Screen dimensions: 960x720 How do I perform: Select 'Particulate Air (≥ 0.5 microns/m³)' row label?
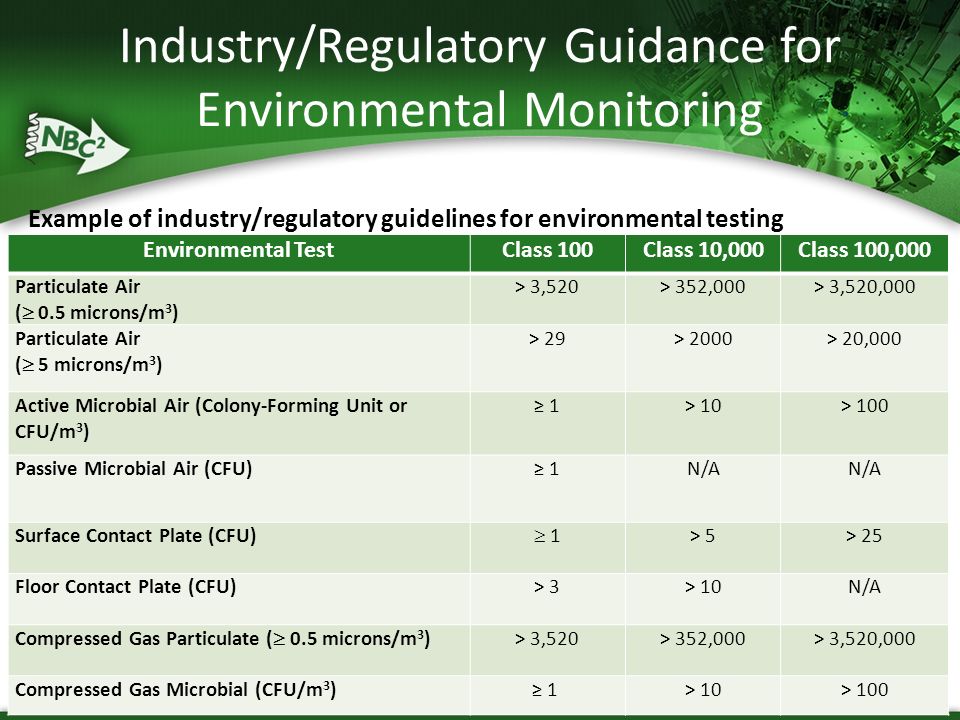point(97,299)
